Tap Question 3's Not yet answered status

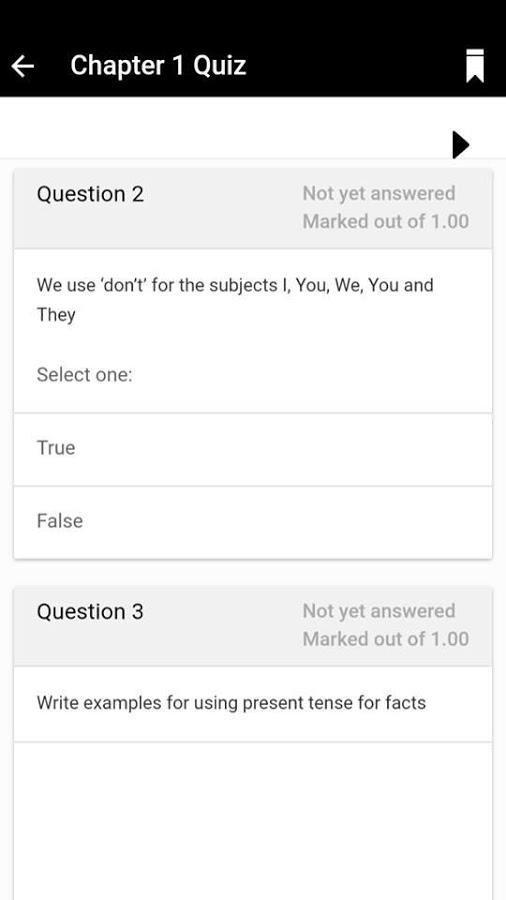click(379, 611)
